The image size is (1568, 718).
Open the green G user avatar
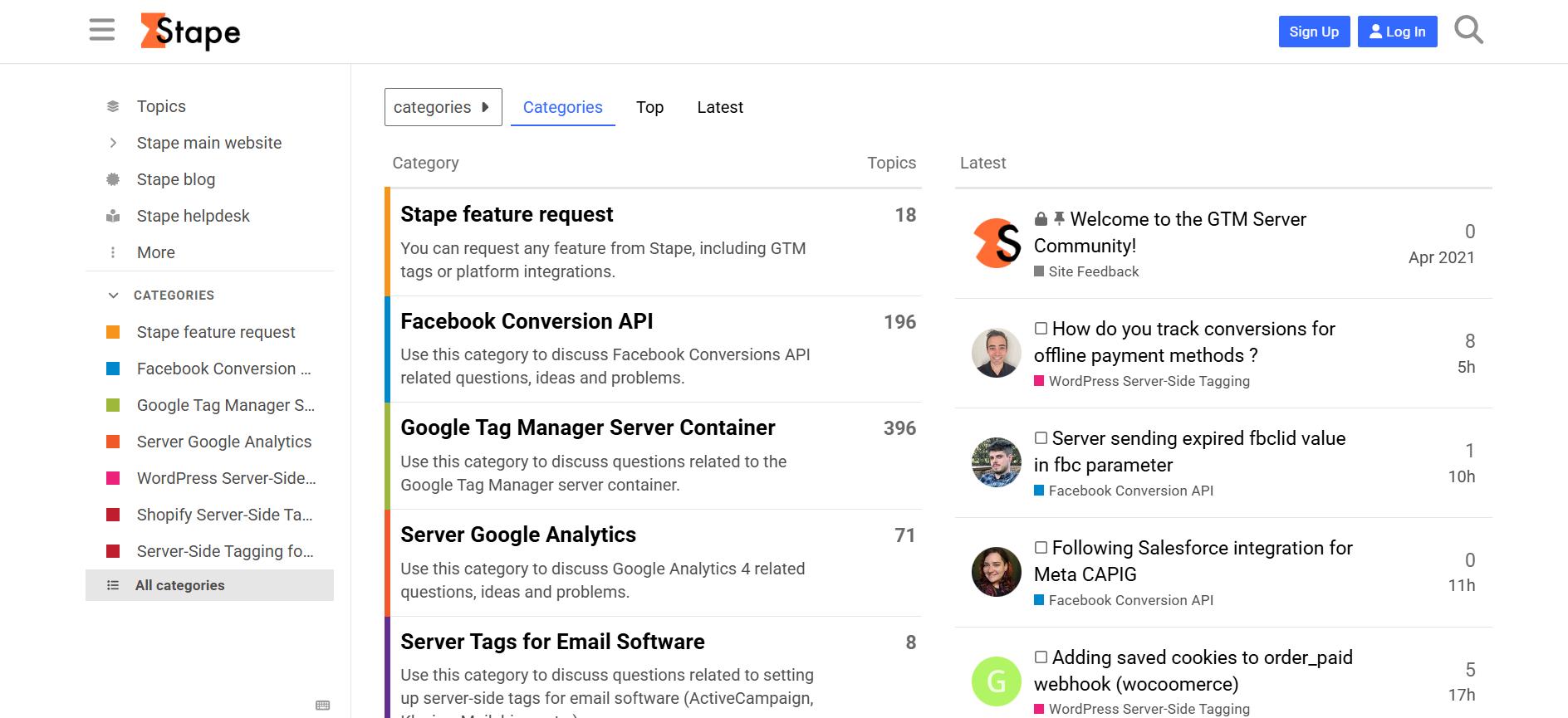[997, 681]
